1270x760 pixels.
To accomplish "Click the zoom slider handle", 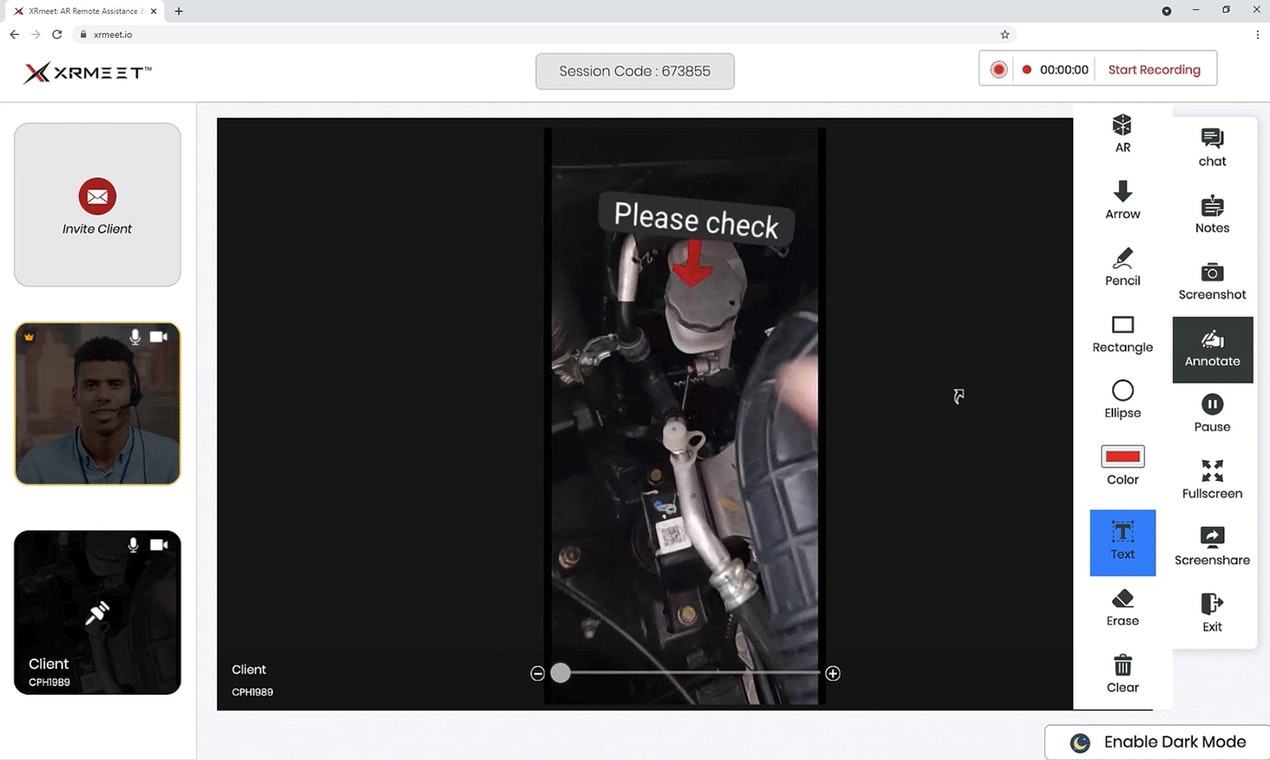I will 561,673.
